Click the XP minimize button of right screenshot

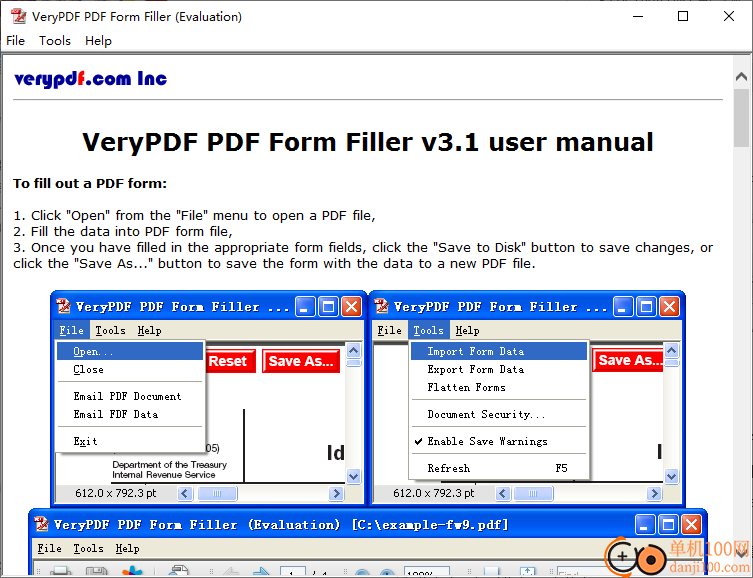pyautogui.click(x=622, y=307)
